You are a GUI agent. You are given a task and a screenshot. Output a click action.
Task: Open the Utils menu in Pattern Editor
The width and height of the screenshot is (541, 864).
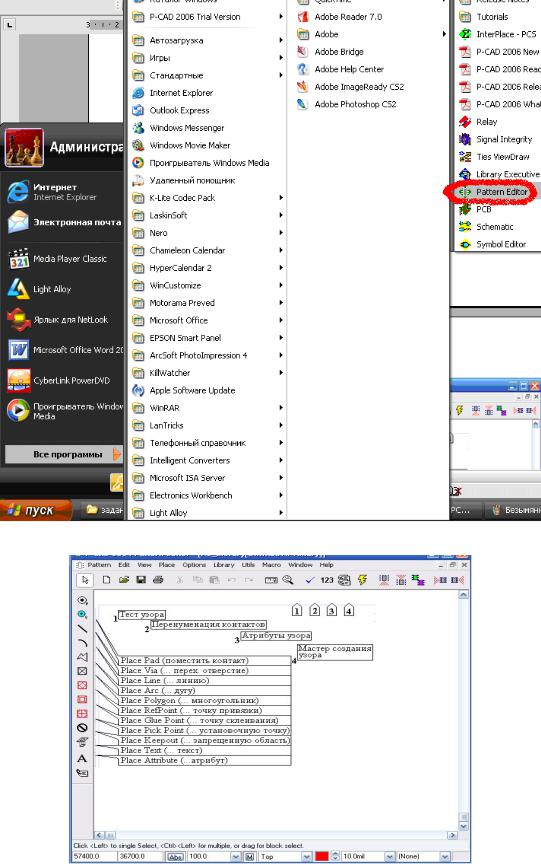[x=248, y=565]
